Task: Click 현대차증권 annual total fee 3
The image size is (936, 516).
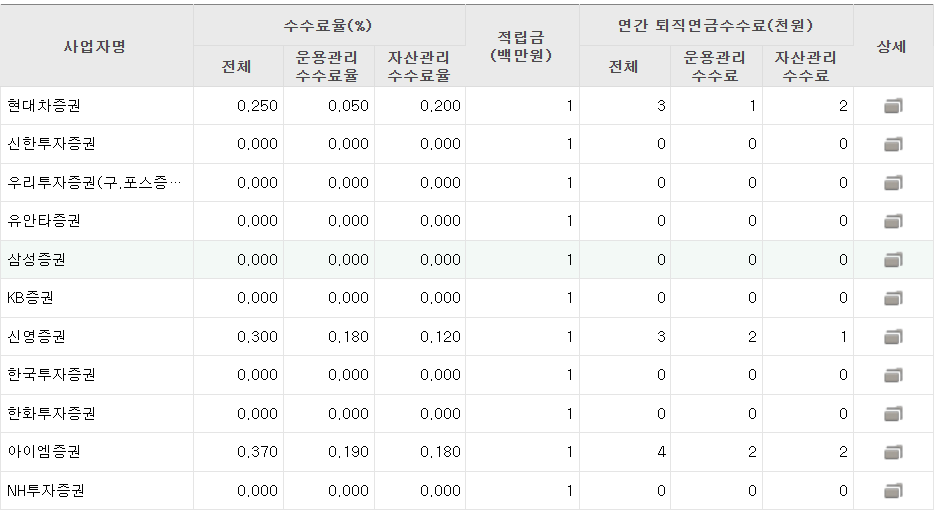Action: (x=661, y=106)
